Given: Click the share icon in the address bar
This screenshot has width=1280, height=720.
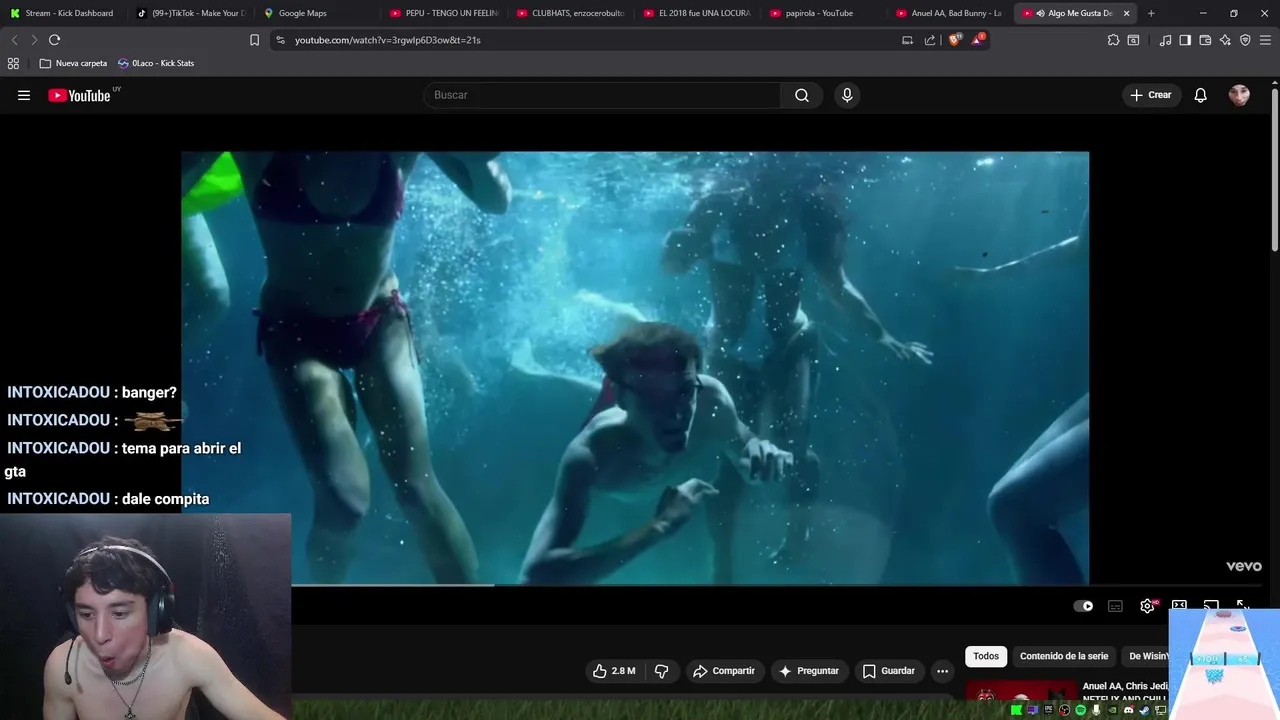Looking at the screenshot, I should pyautogui.click(x=930, y=40).
